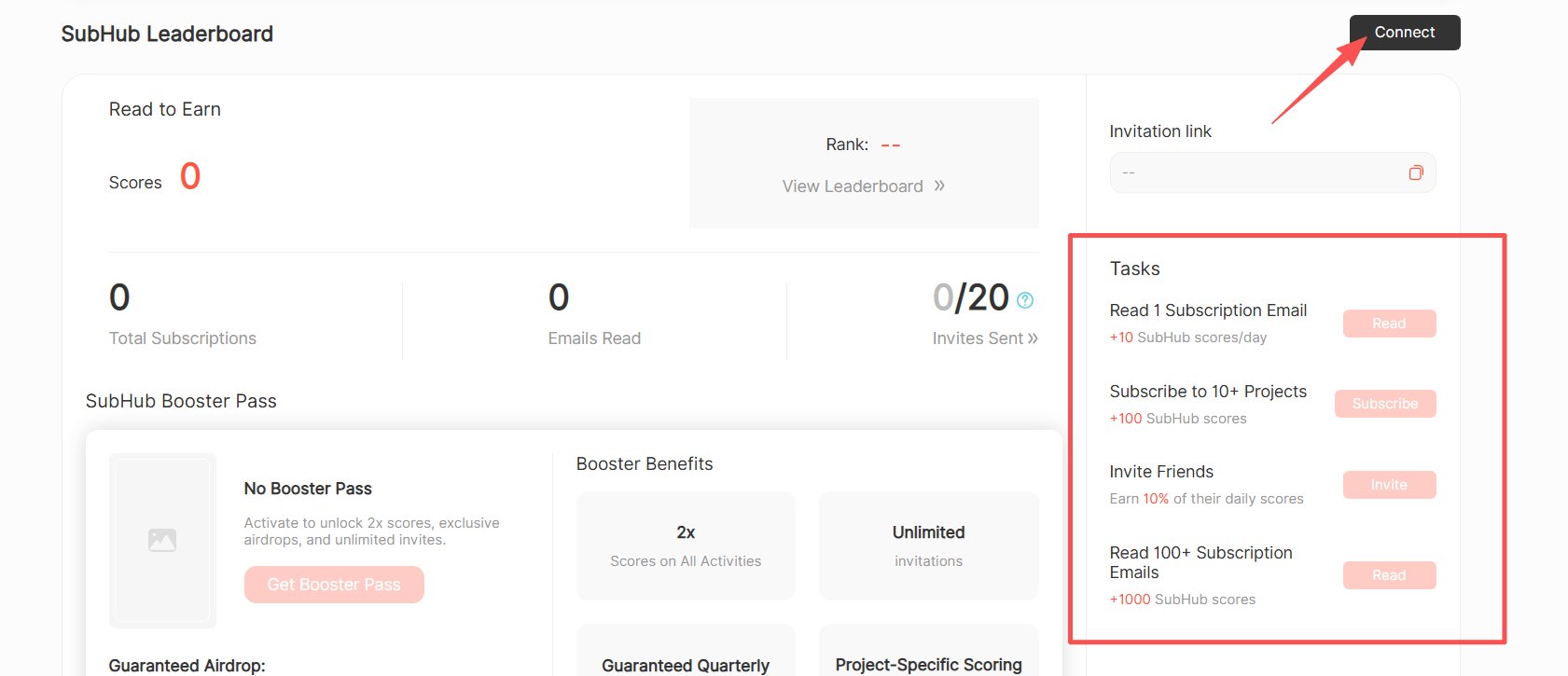Click 'Read 100+ Subscription Emails' task title

click(x=1200, y=562)
